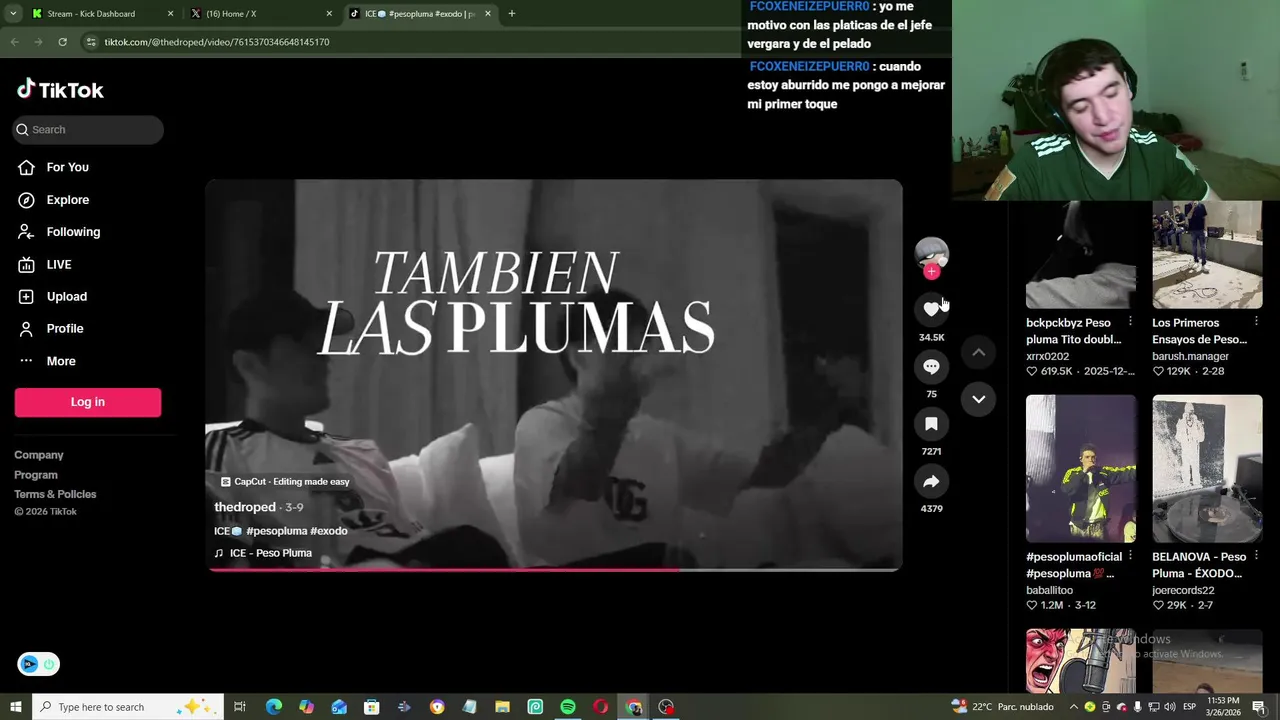
Task: Click the joerecords22 author name
Action: [1183, 590]
